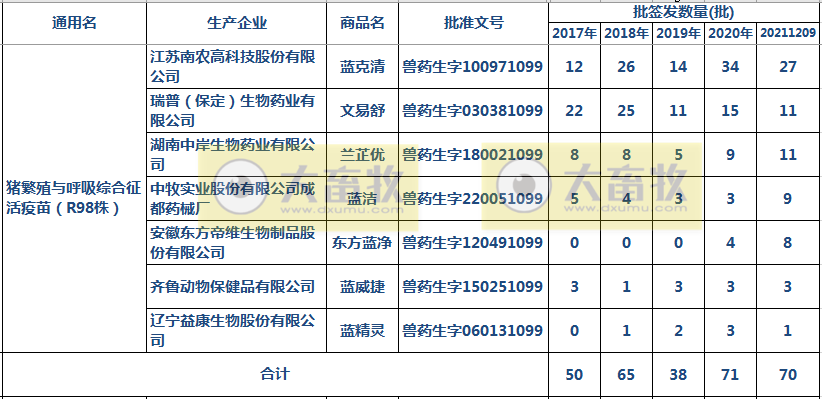Image resolution: width=822 pixels, height=399 pixels.
Task: Click company cell 江苏南农高科技股份有限公司
Action: click(237, 67)
